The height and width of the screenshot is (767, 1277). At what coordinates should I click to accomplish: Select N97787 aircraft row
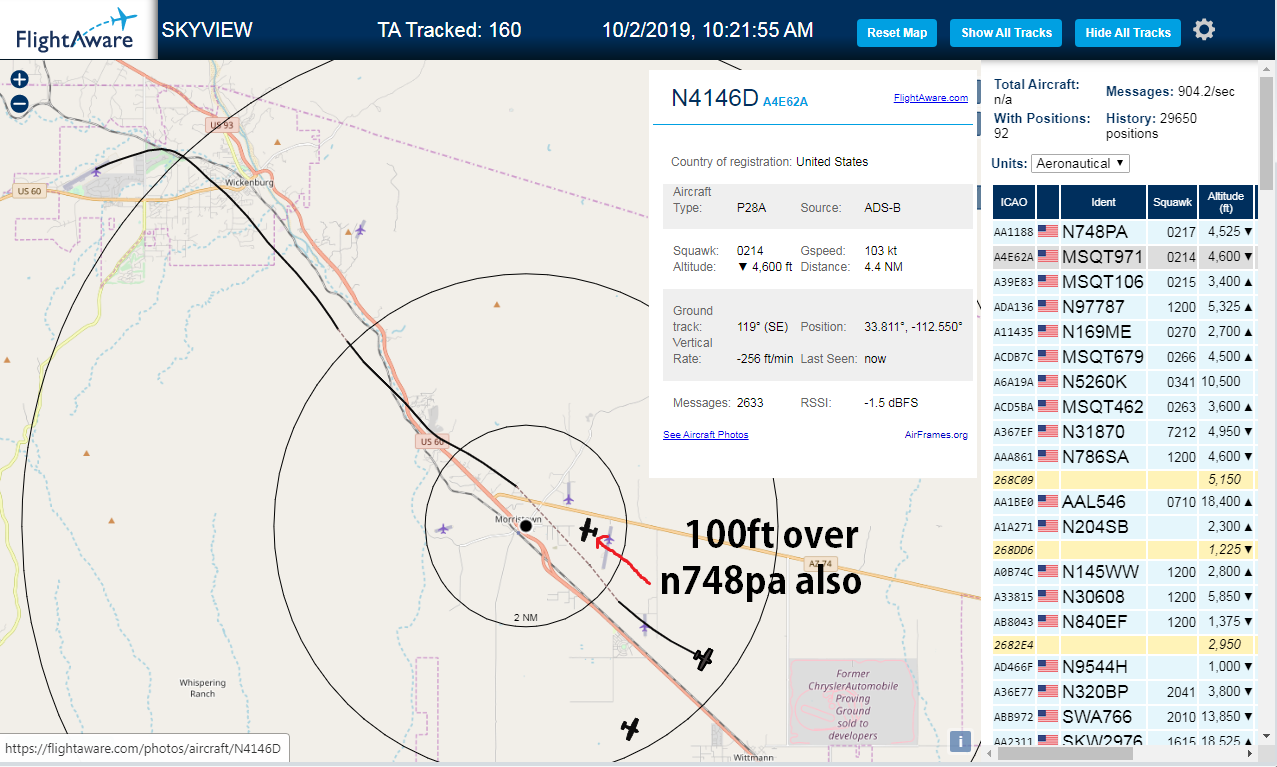tap(1124, 306)
